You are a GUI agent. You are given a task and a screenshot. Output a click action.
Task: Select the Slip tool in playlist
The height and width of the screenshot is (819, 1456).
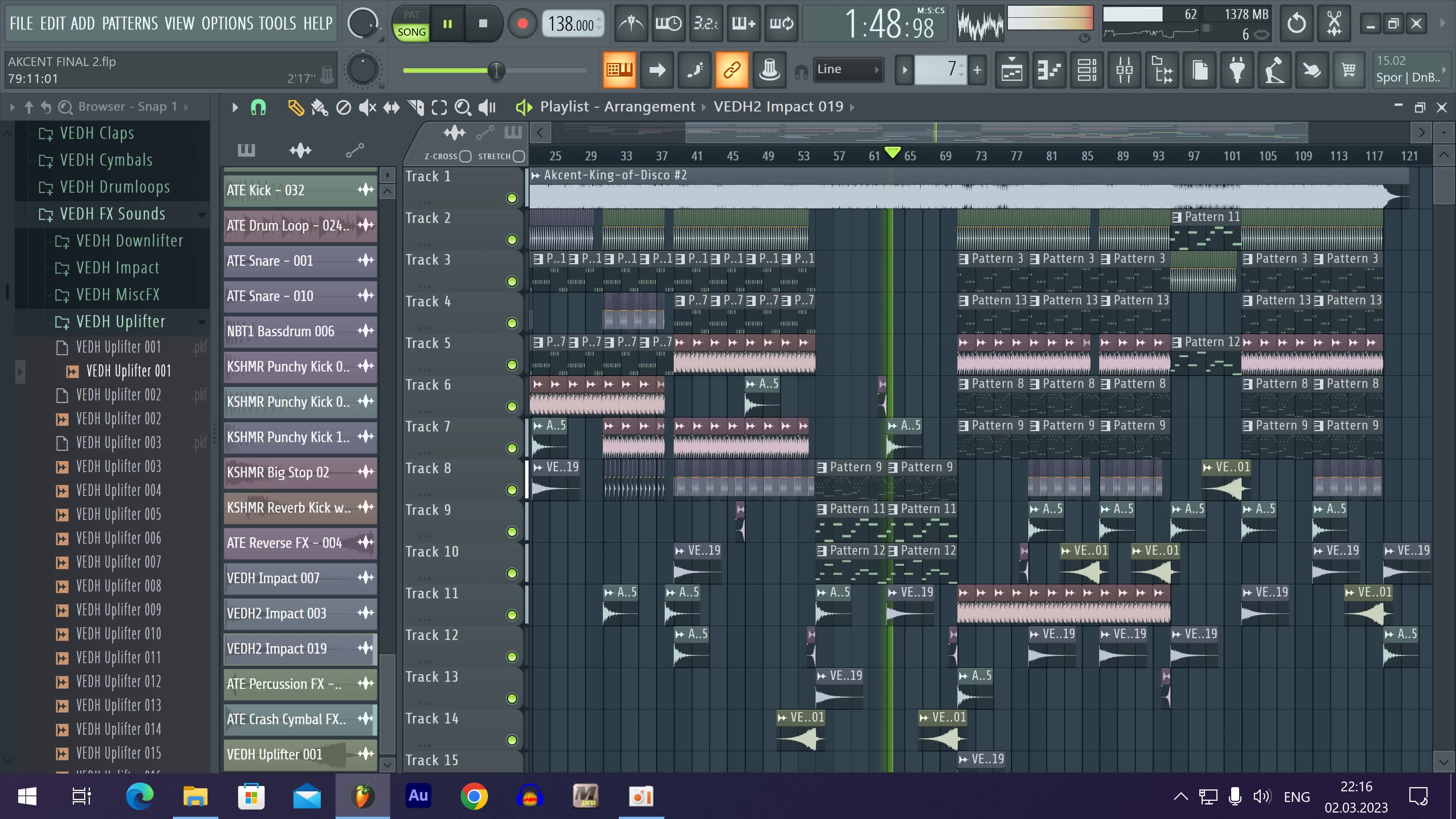(x=391, y=107)
